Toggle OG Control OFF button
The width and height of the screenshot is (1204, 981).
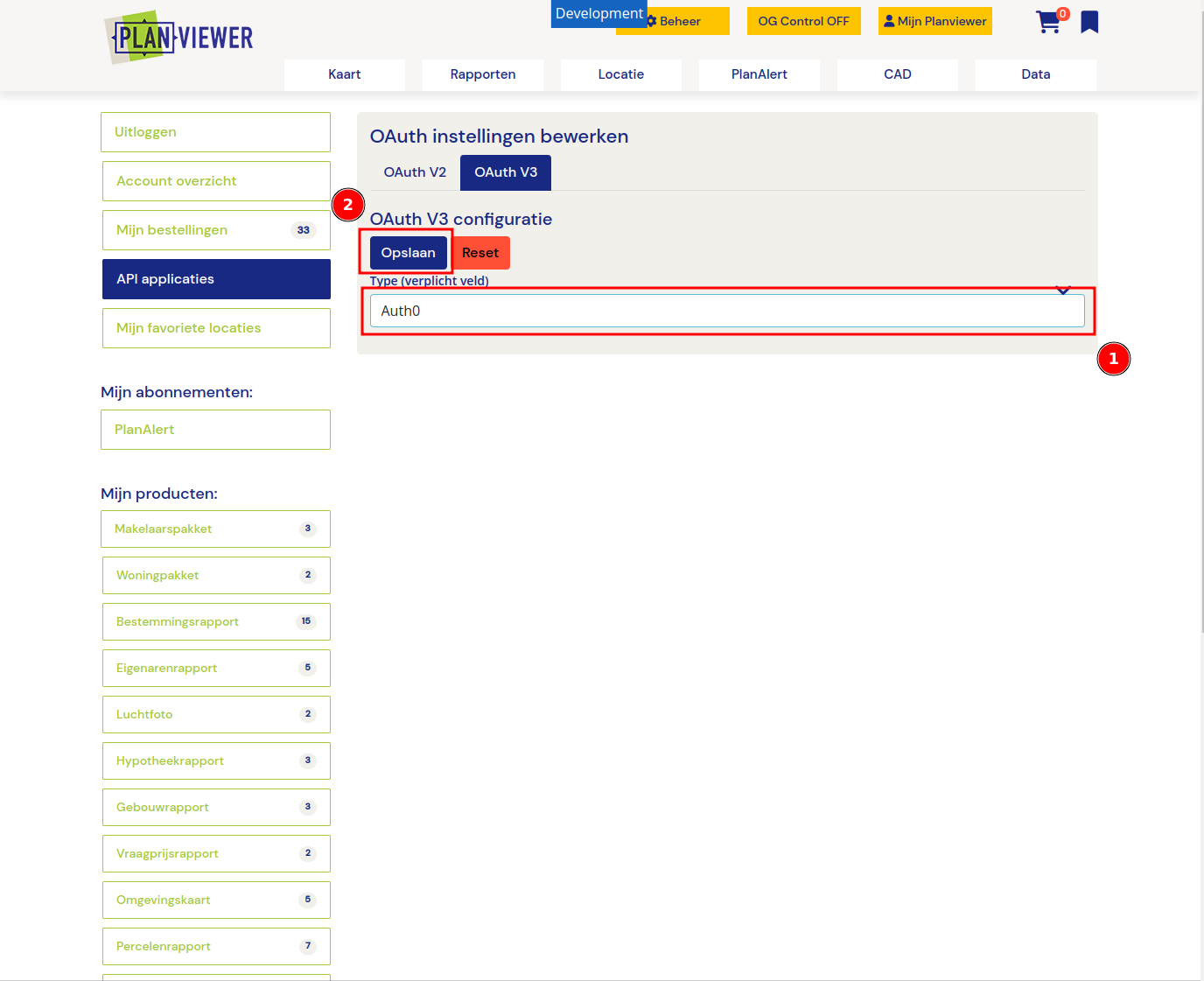click(803, 22)
